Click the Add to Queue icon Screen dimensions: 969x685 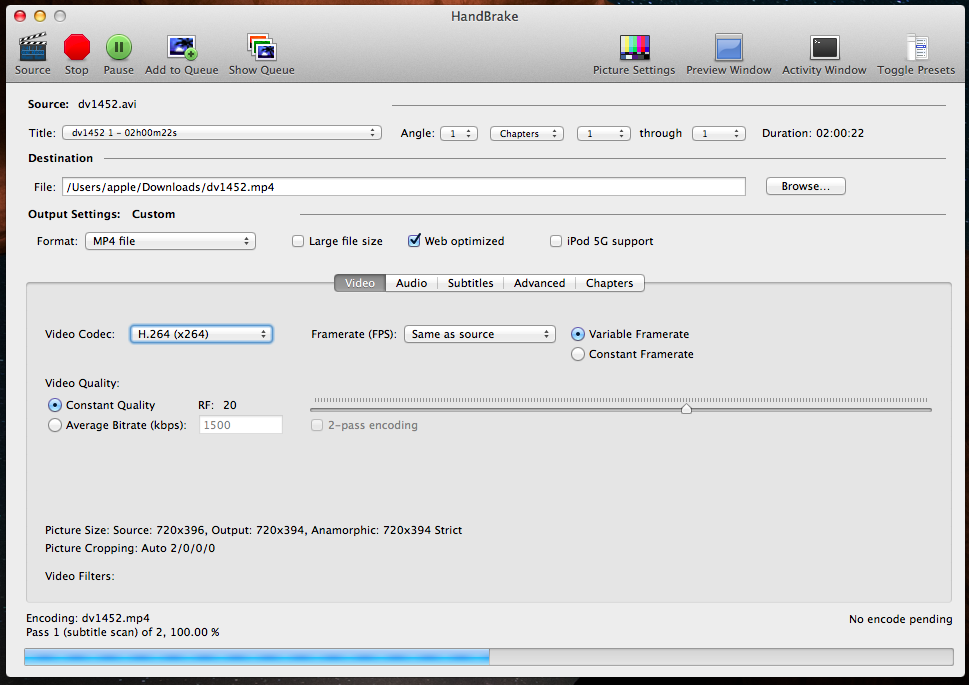tap(182, 47)
